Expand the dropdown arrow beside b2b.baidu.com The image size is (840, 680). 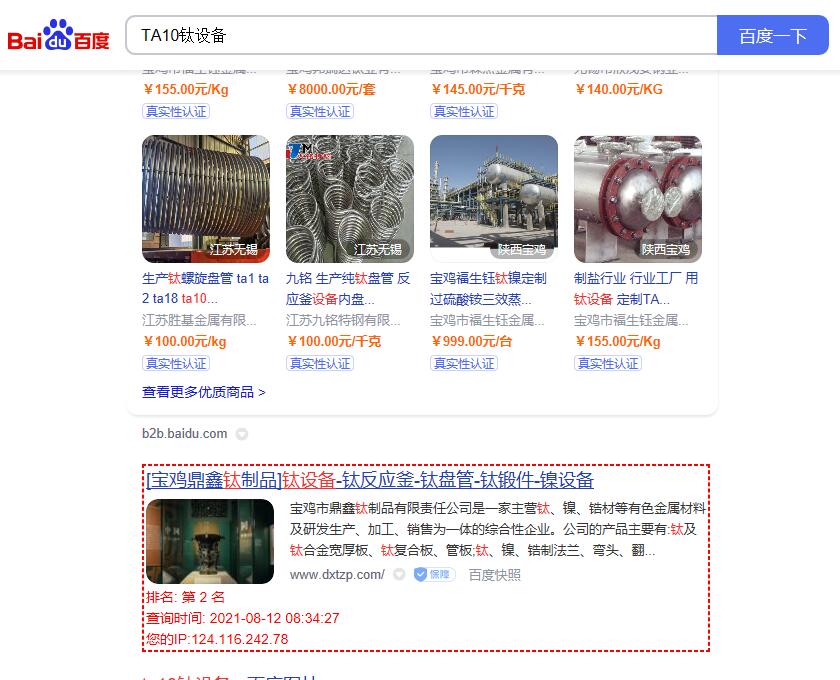click(242, 434)
